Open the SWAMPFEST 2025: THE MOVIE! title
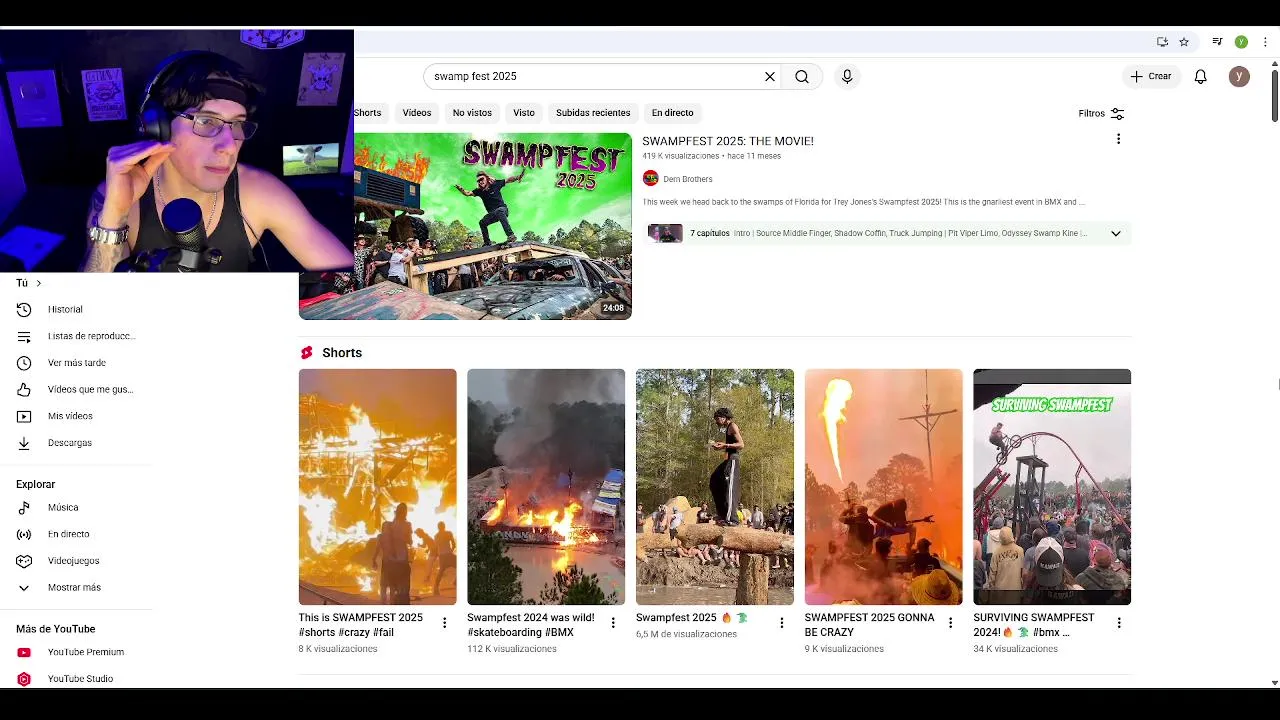 click(728, 141)
